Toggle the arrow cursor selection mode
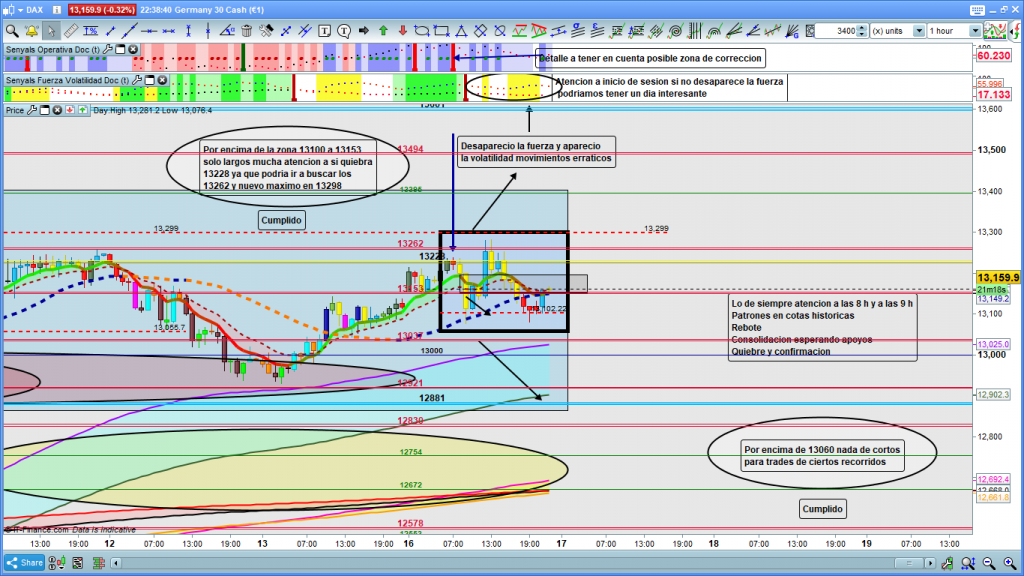1024x576 pixels. 52,30
